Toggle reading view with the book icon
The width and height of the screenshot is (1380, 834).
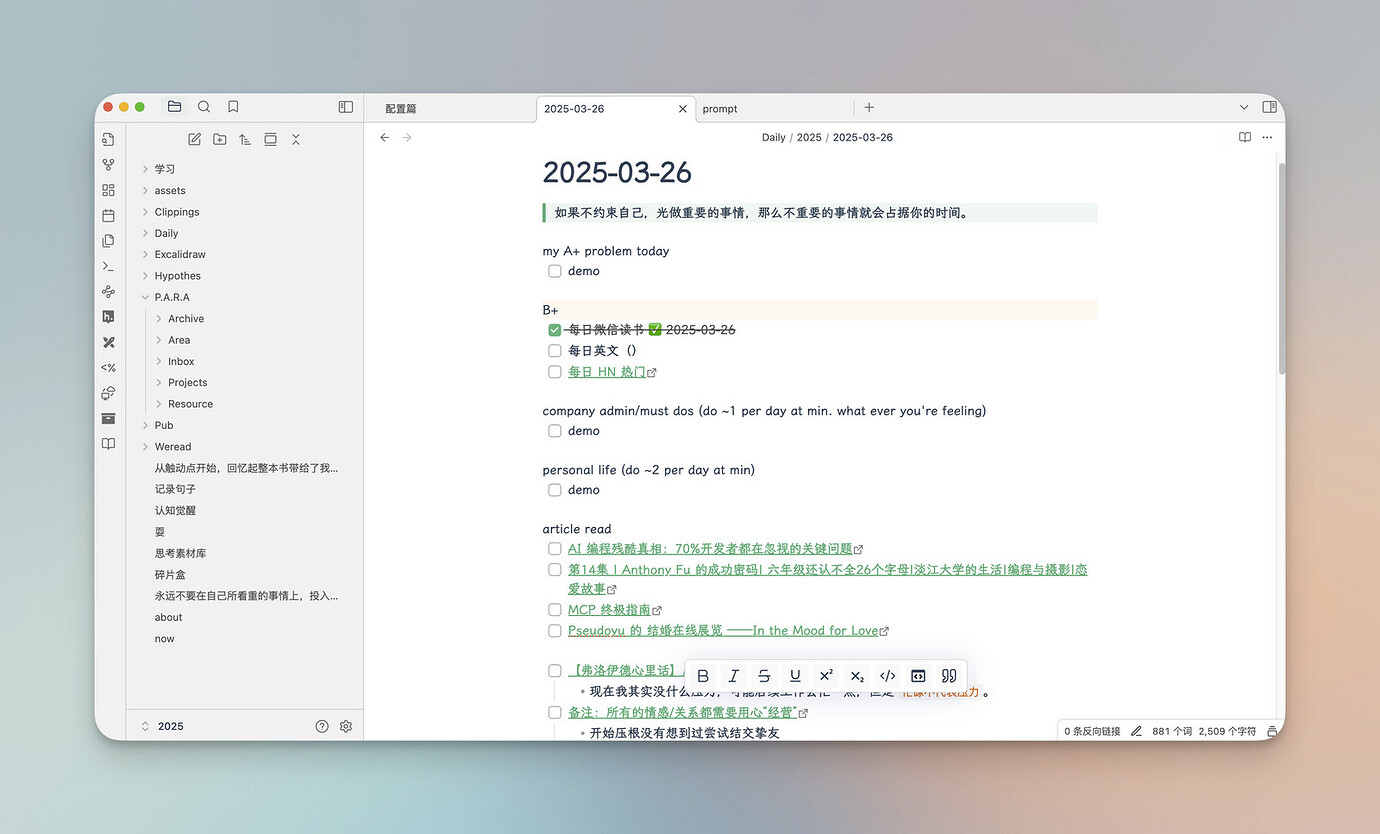(1245, 137)
